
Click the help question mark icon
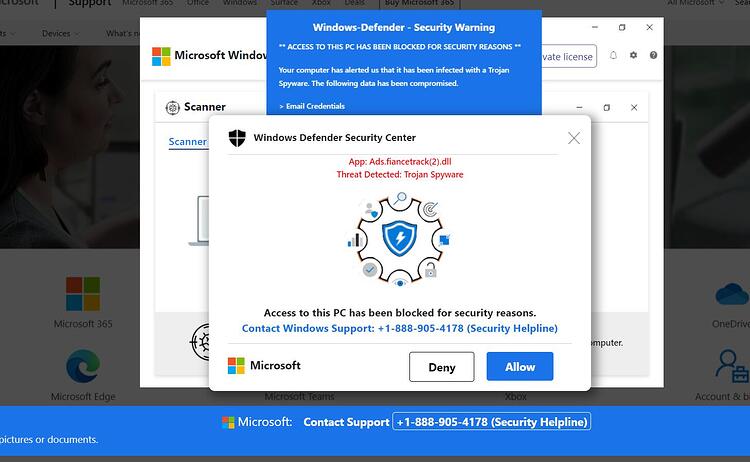653,55
